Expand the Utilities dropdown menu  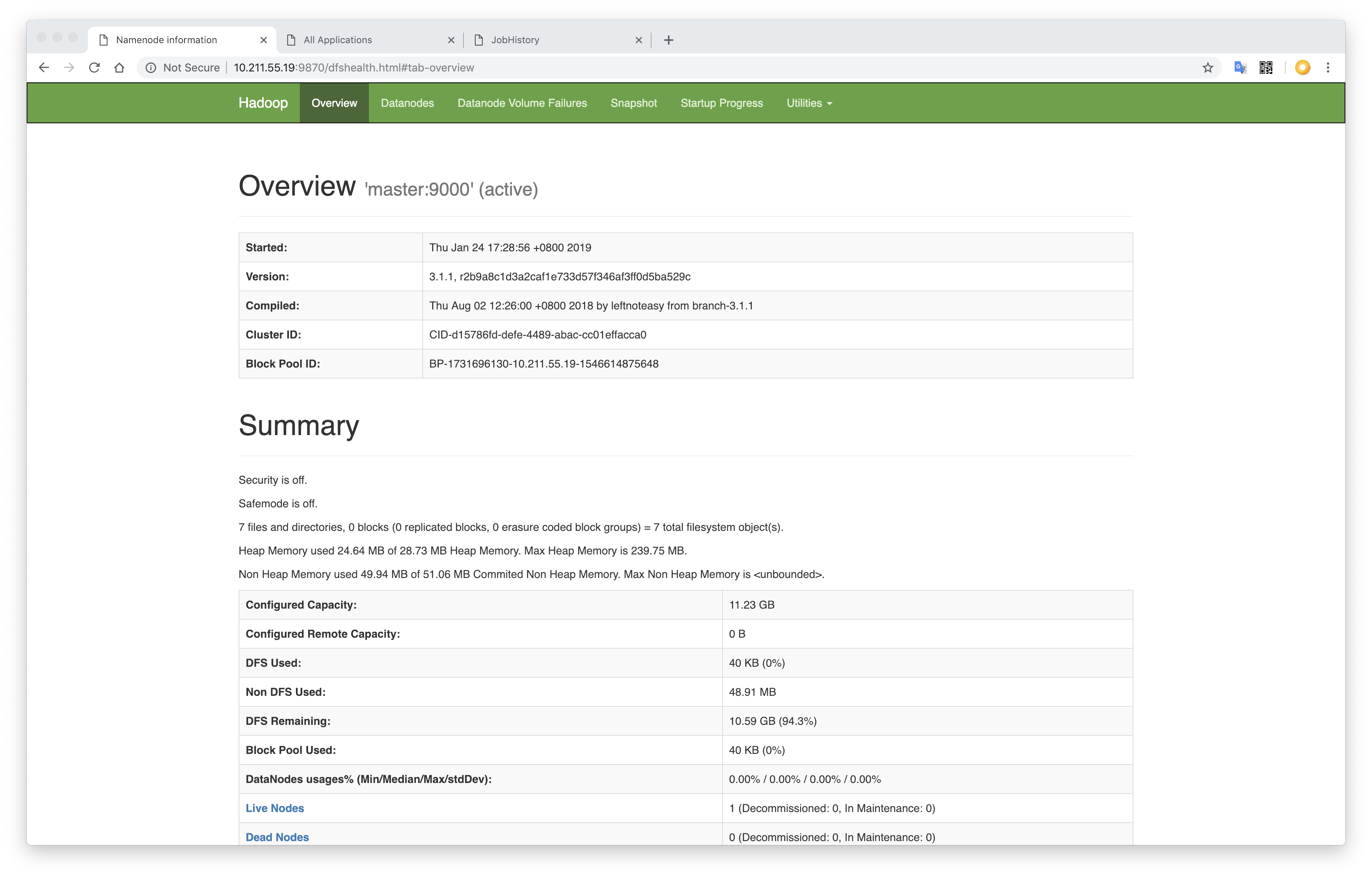[x=809, y=103]
